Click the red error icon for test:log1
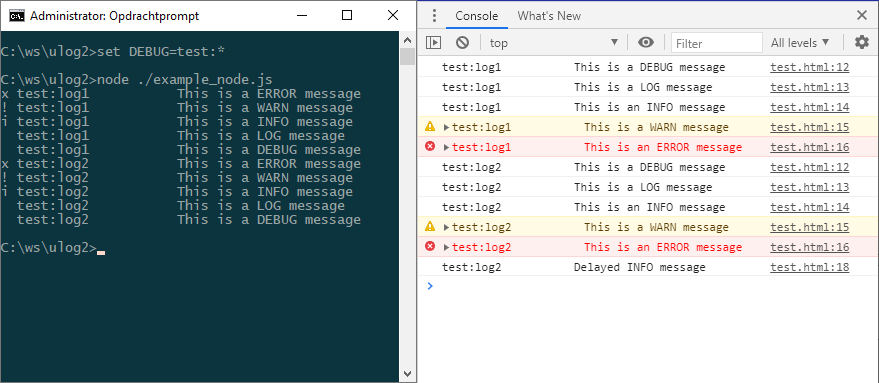This screenshot has height=383, width=879. [x=430, y=146]
